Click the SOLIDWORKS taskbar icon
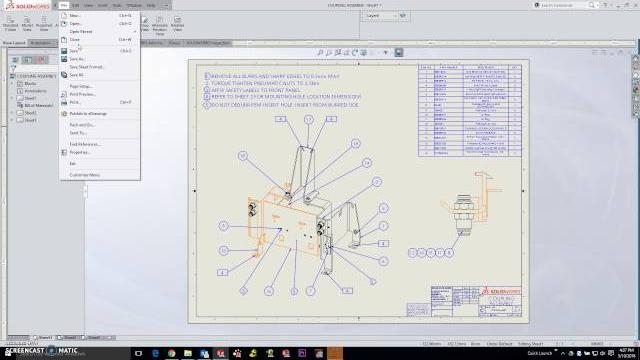Image resolution: width=640 pixels, height=360 pixels. (x=220, y=353)
